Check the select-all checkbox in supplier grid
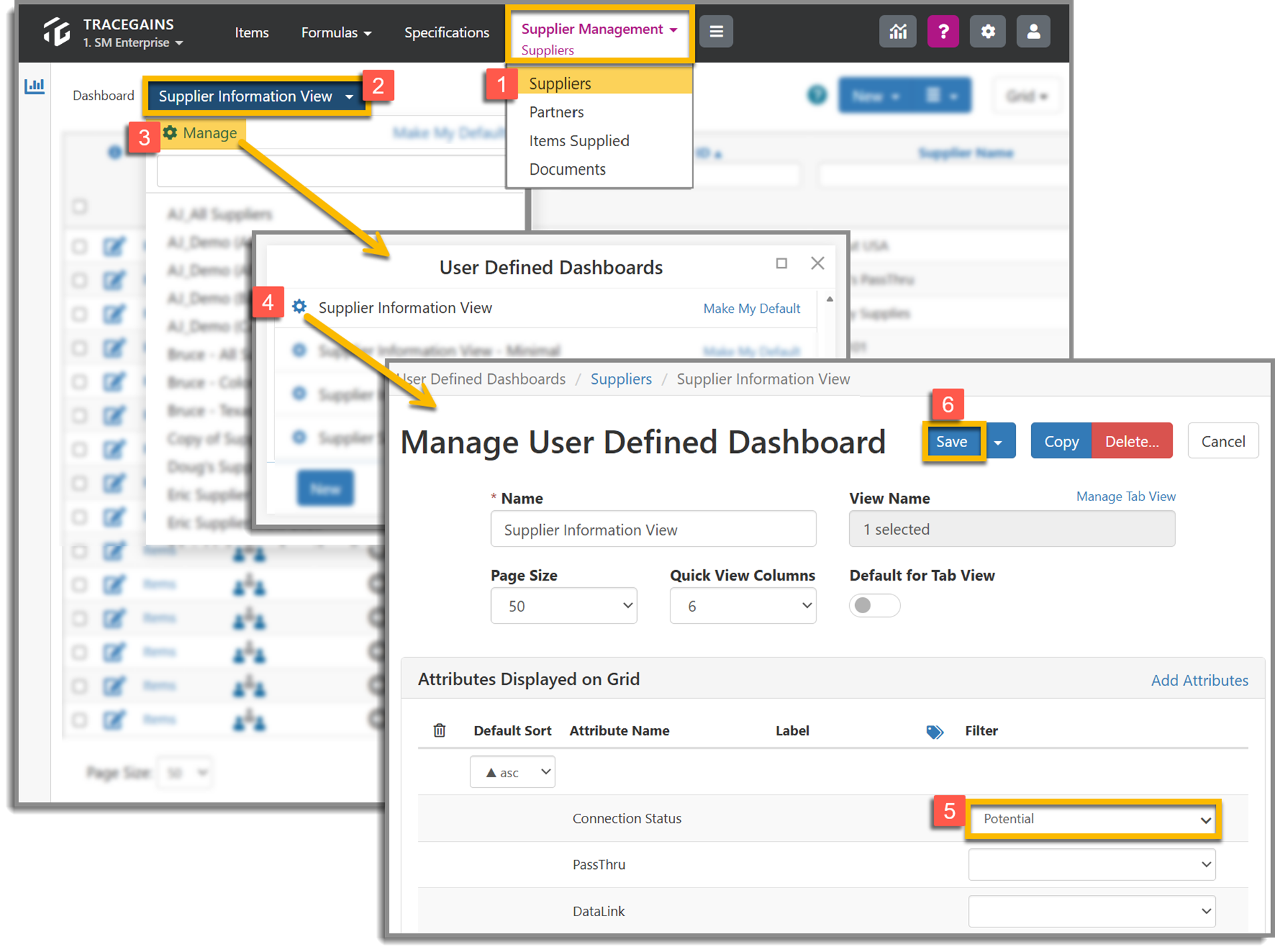Screen dimensions: 1275x952 point(80,206)
